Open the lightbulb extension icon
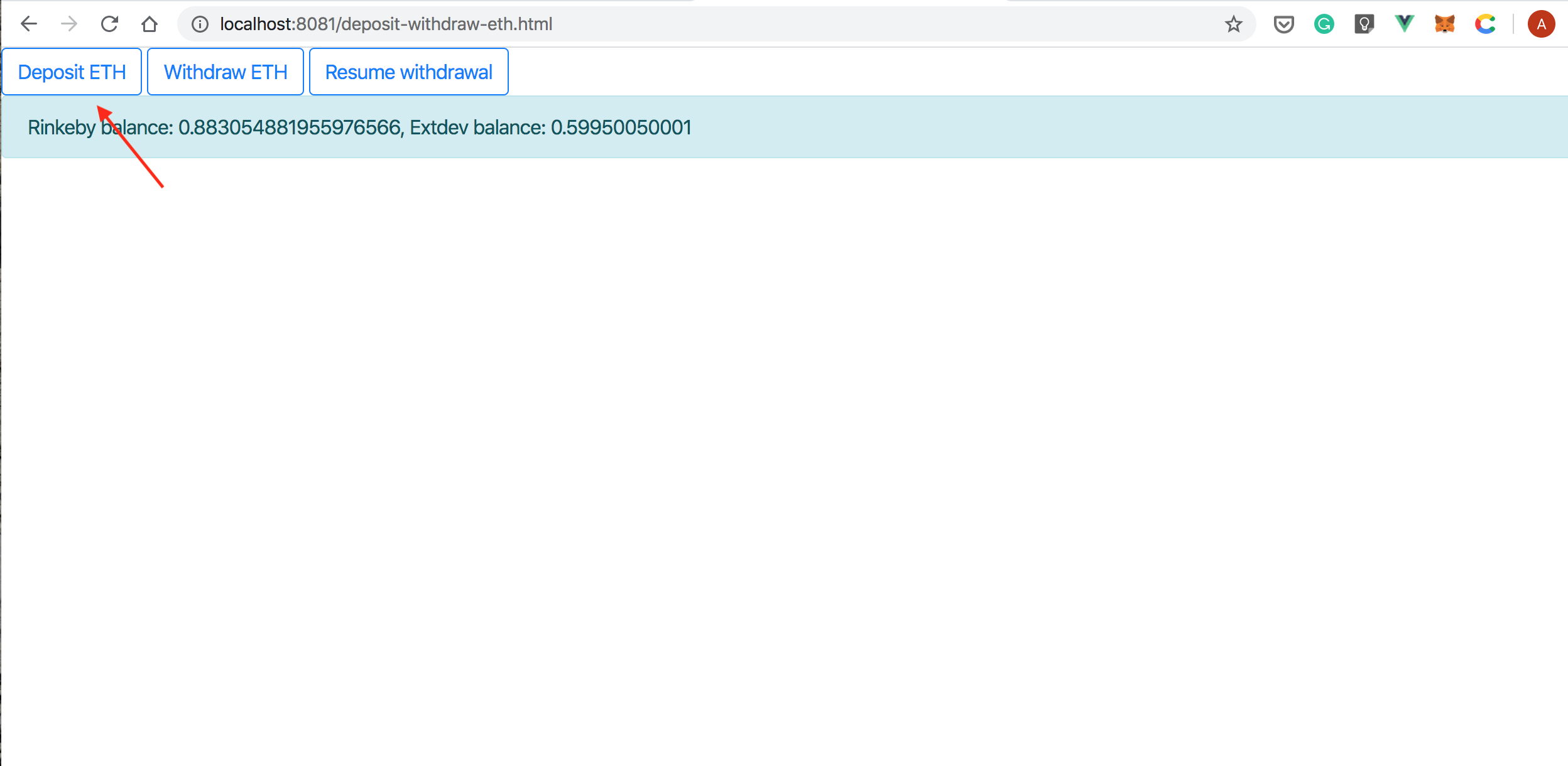Viewport: 1568px width, 766px height. point(1364,24)
